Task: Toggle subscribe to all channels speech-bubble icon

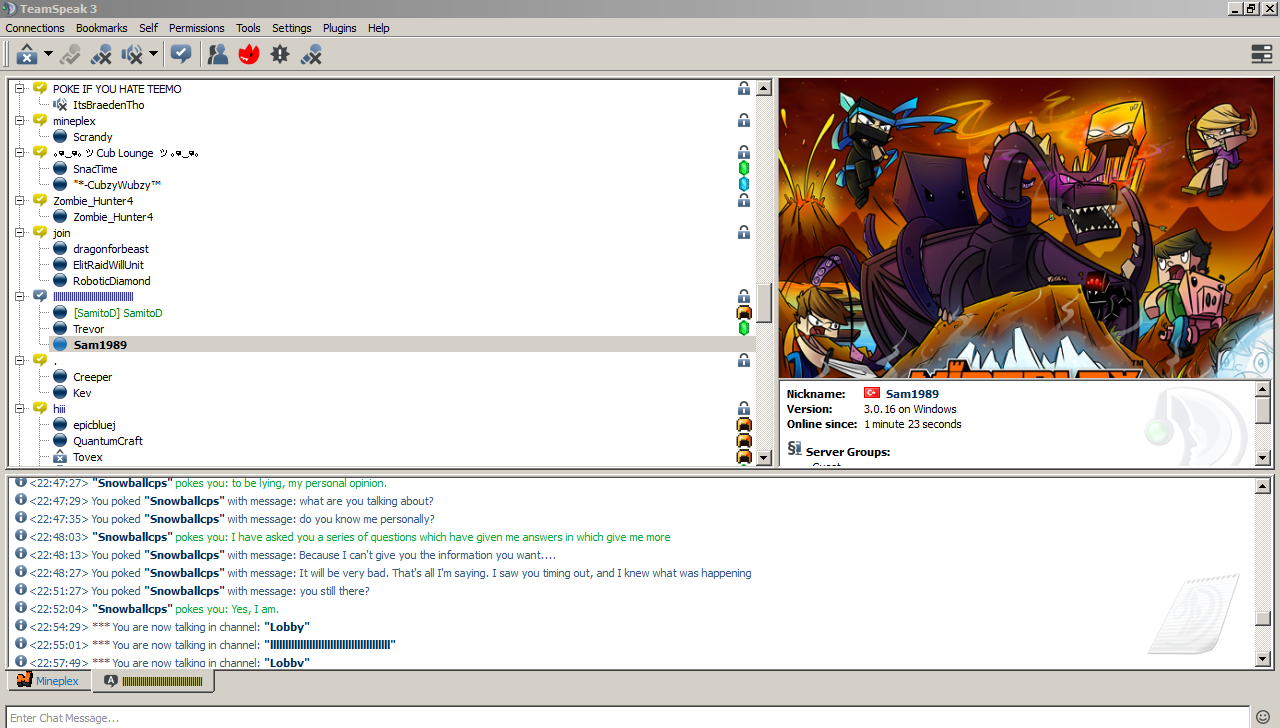Action: point(181,54)
